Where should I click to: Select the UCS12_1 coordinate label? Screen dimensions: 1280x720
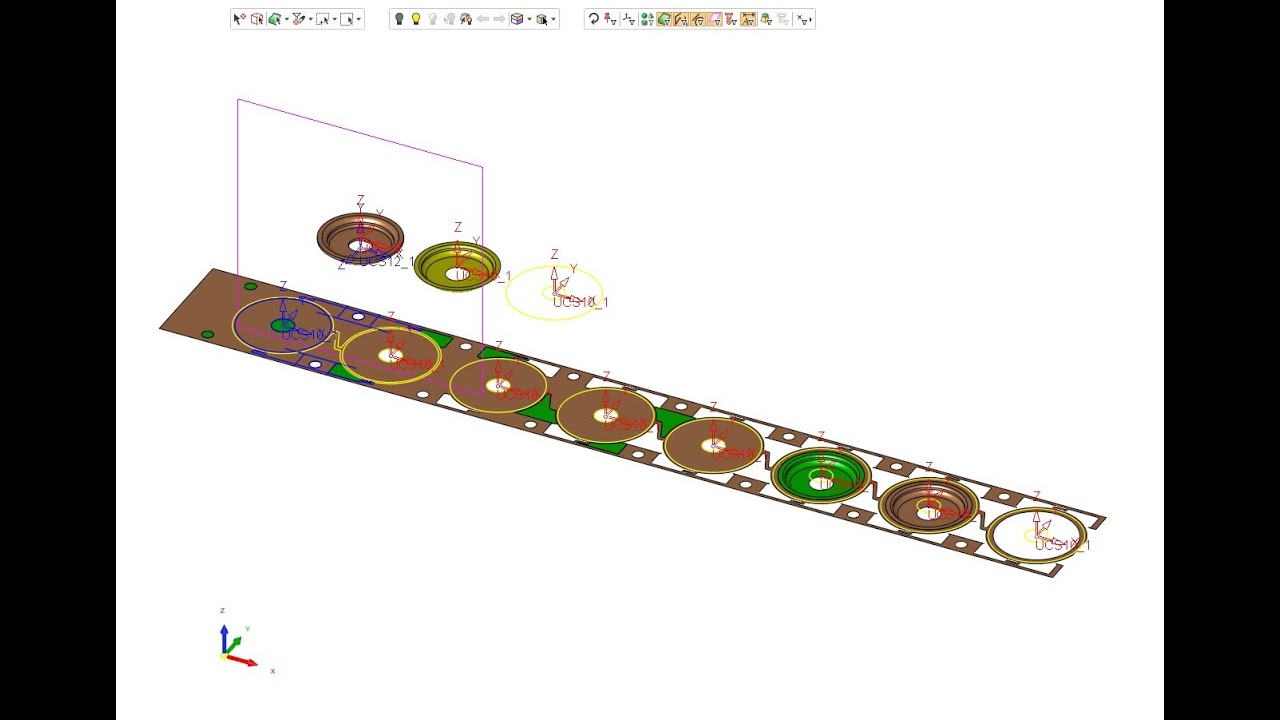(386, 262)
